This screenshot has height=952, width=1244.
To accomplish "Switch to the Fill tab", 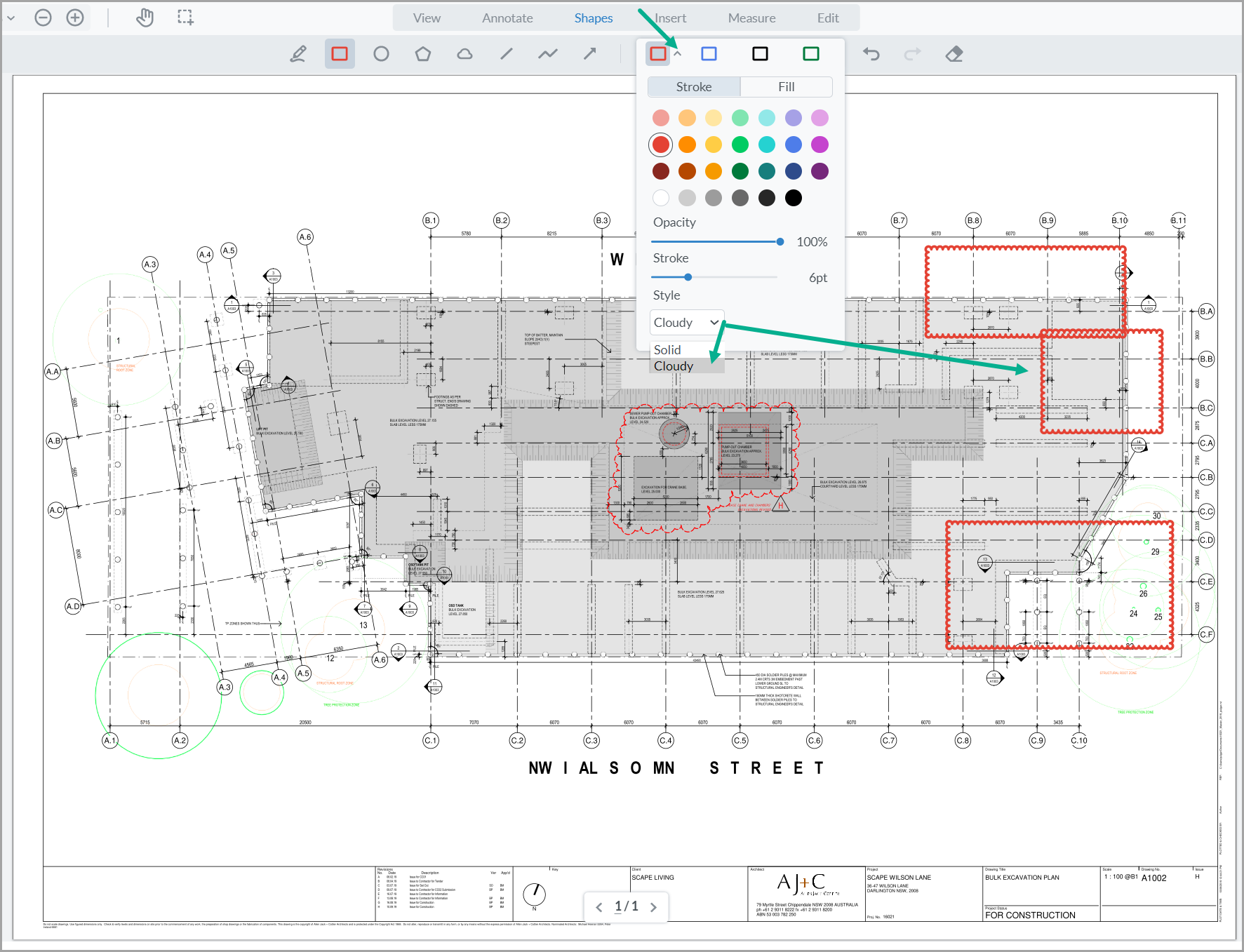I will click(786, 86).
